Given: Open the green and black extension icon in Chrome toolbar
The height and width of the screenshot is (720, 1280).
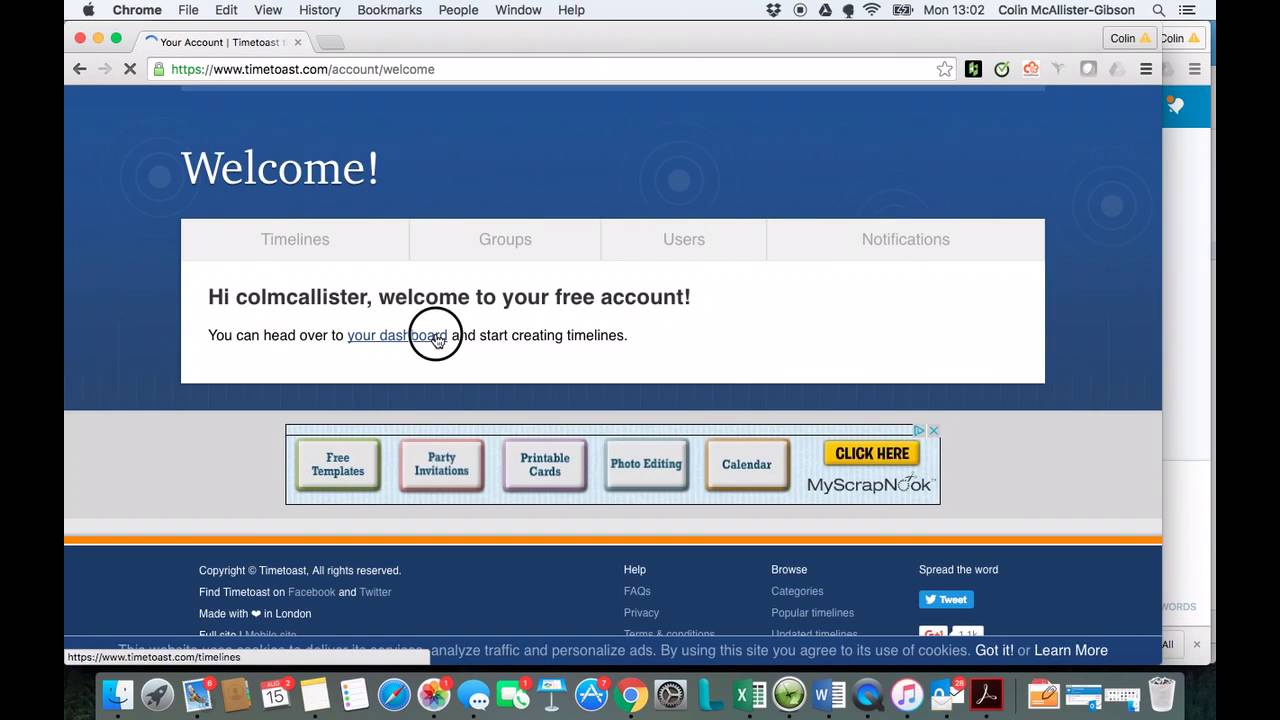Looking at the screenshot, I should 973,69.
